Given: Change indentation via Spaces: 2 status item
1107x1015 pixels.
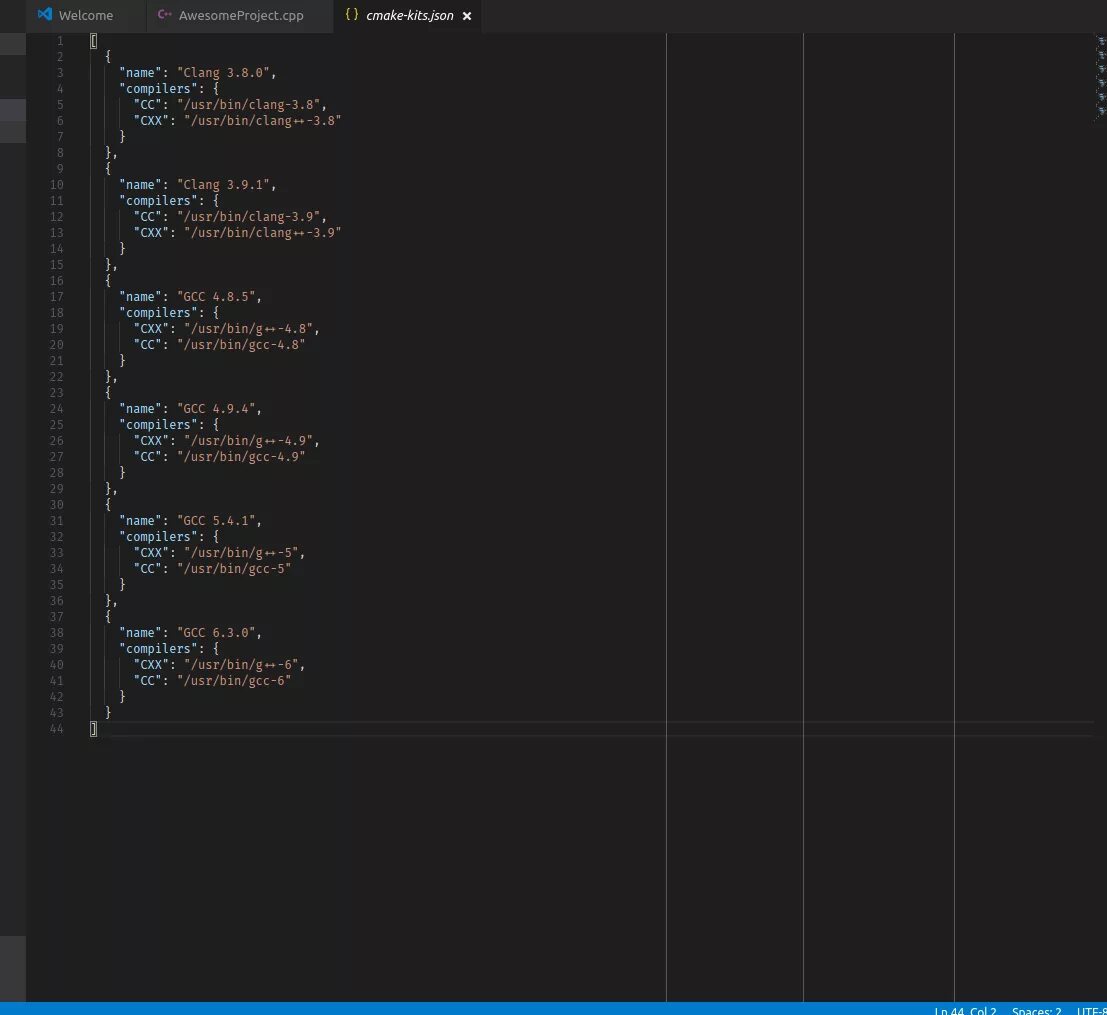Looking at the screenshot, I should tap(1036, 1010).
